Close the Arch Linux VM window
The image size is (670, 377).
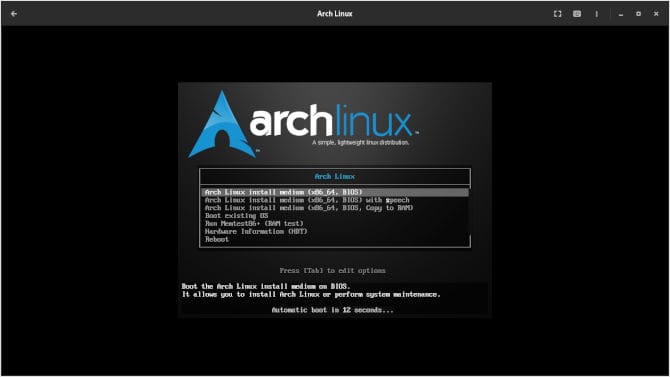(656, 14)
